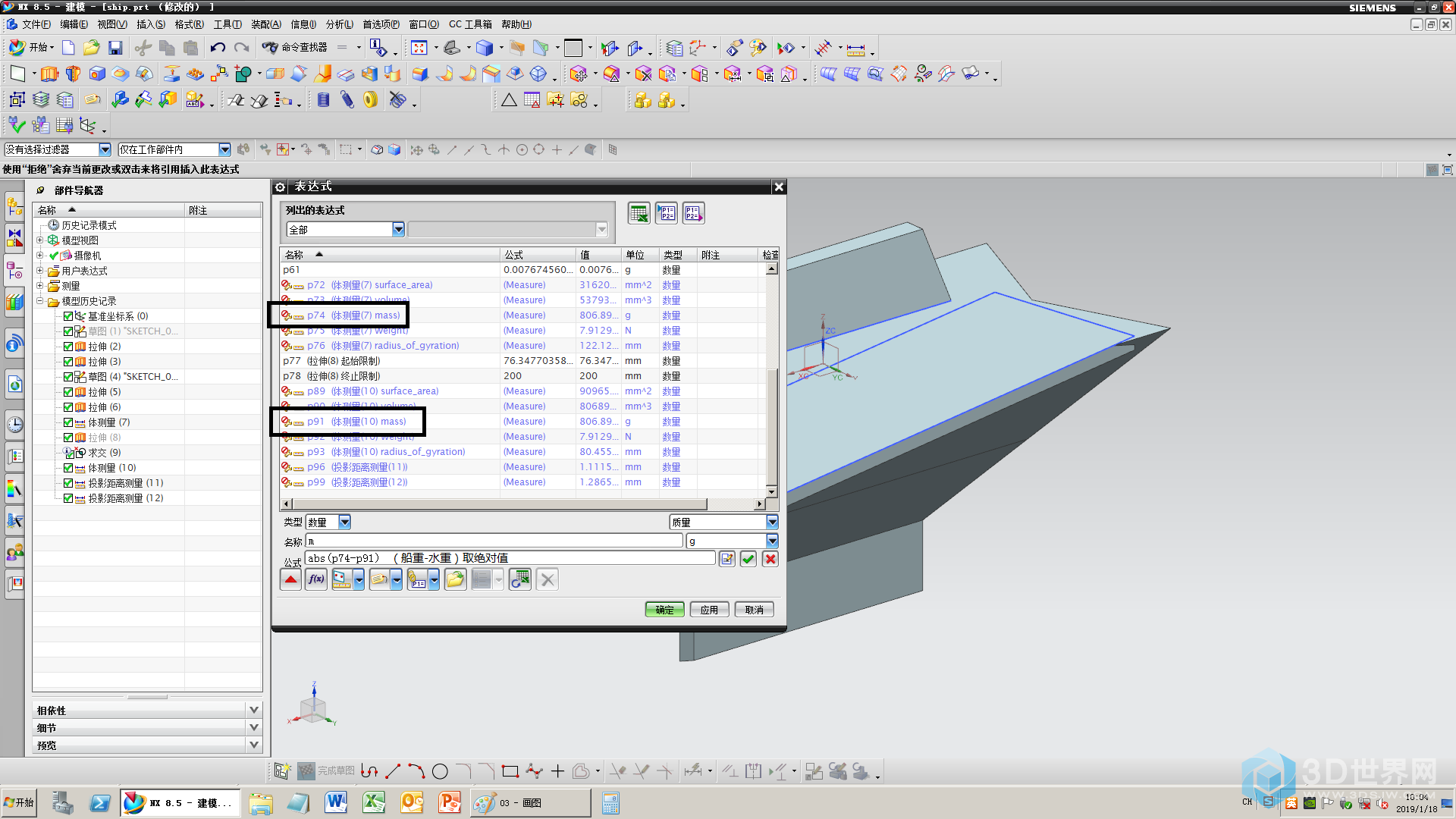Click the Assembly Navigator sidebar icon

(x=14, y=205)
